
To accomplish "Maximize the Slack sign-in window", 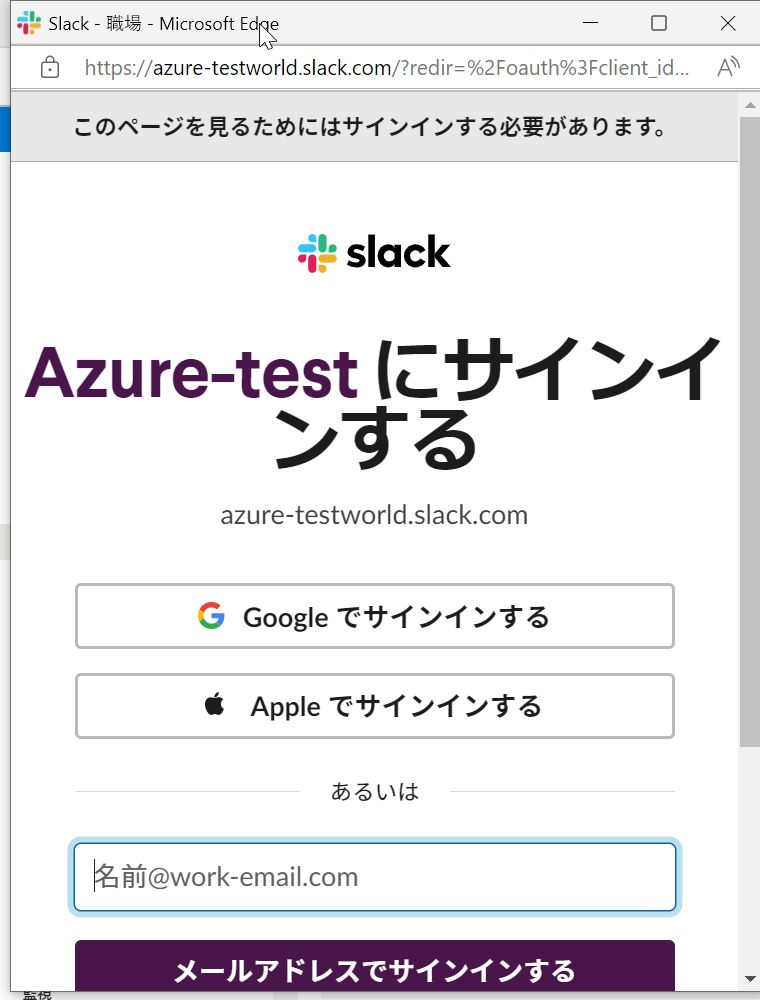I will [x=659, y=23].
